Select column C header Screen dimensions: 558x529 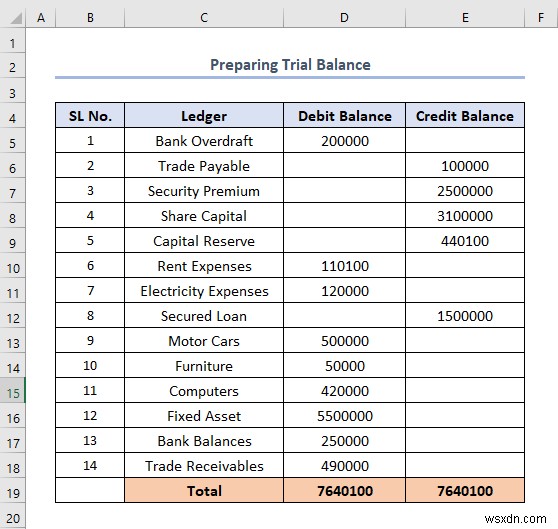click(x=204, y=17)
